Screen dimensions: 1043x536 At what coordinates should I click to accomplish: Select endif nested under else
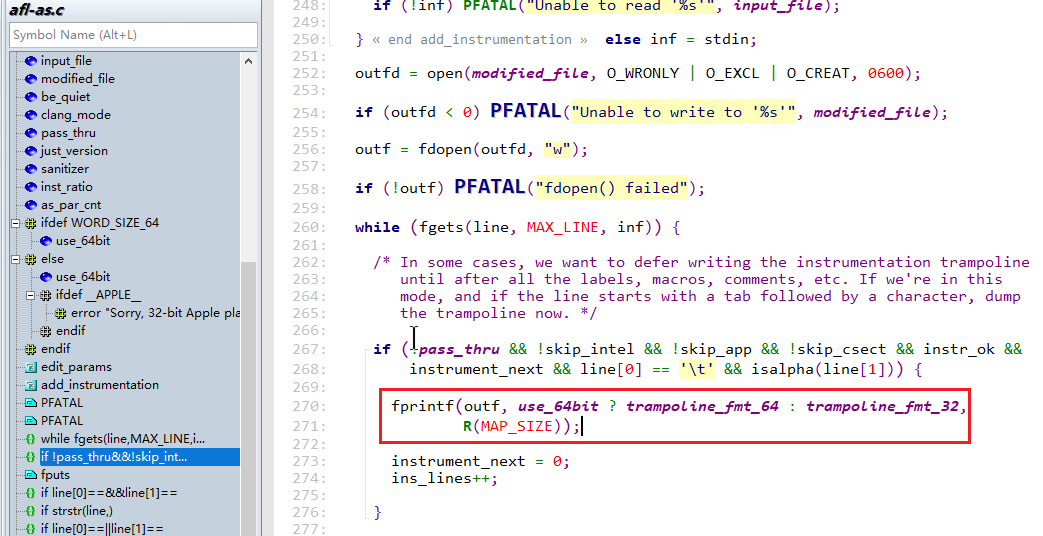click(71, 331)
